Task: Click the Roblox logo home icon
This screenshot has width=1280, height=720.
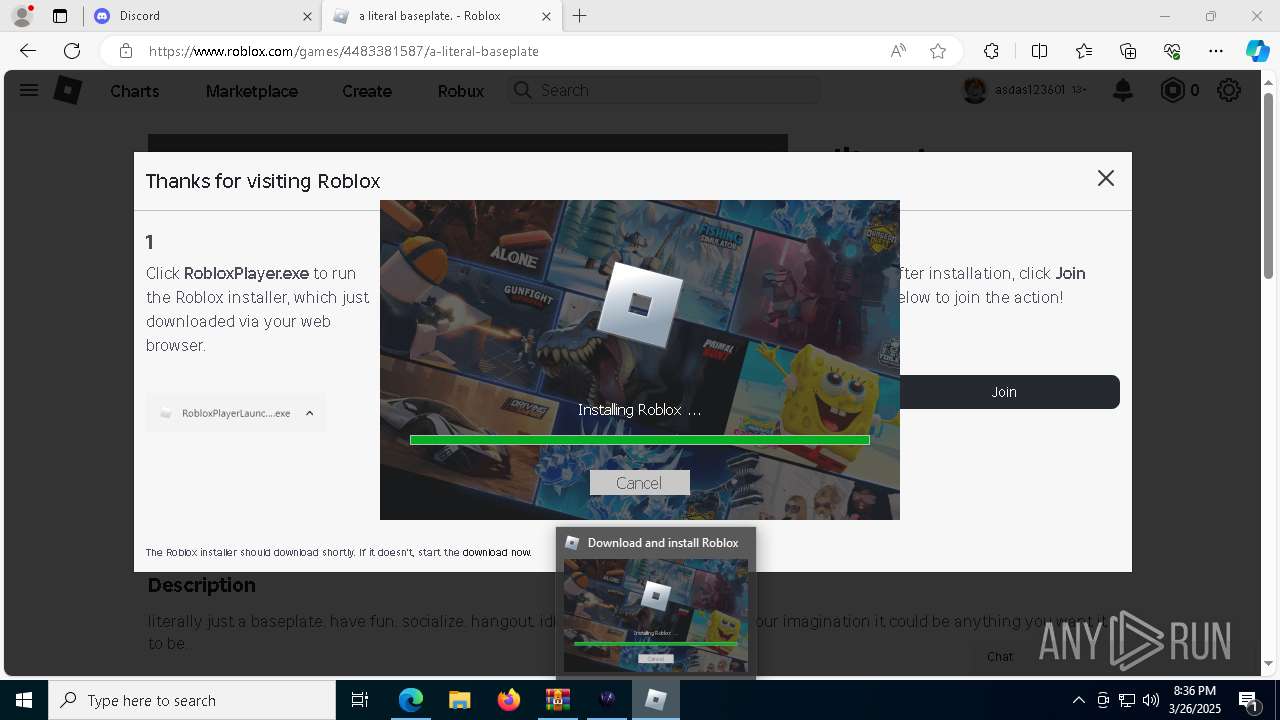Action: (x=67, y=90)
